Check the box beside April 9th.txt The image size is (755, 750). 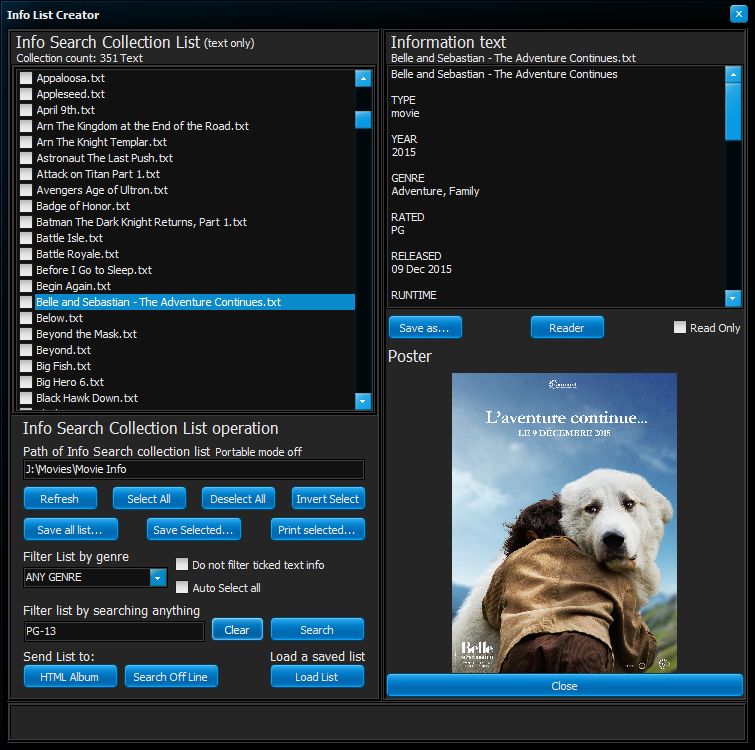click(x=26, y=110)
